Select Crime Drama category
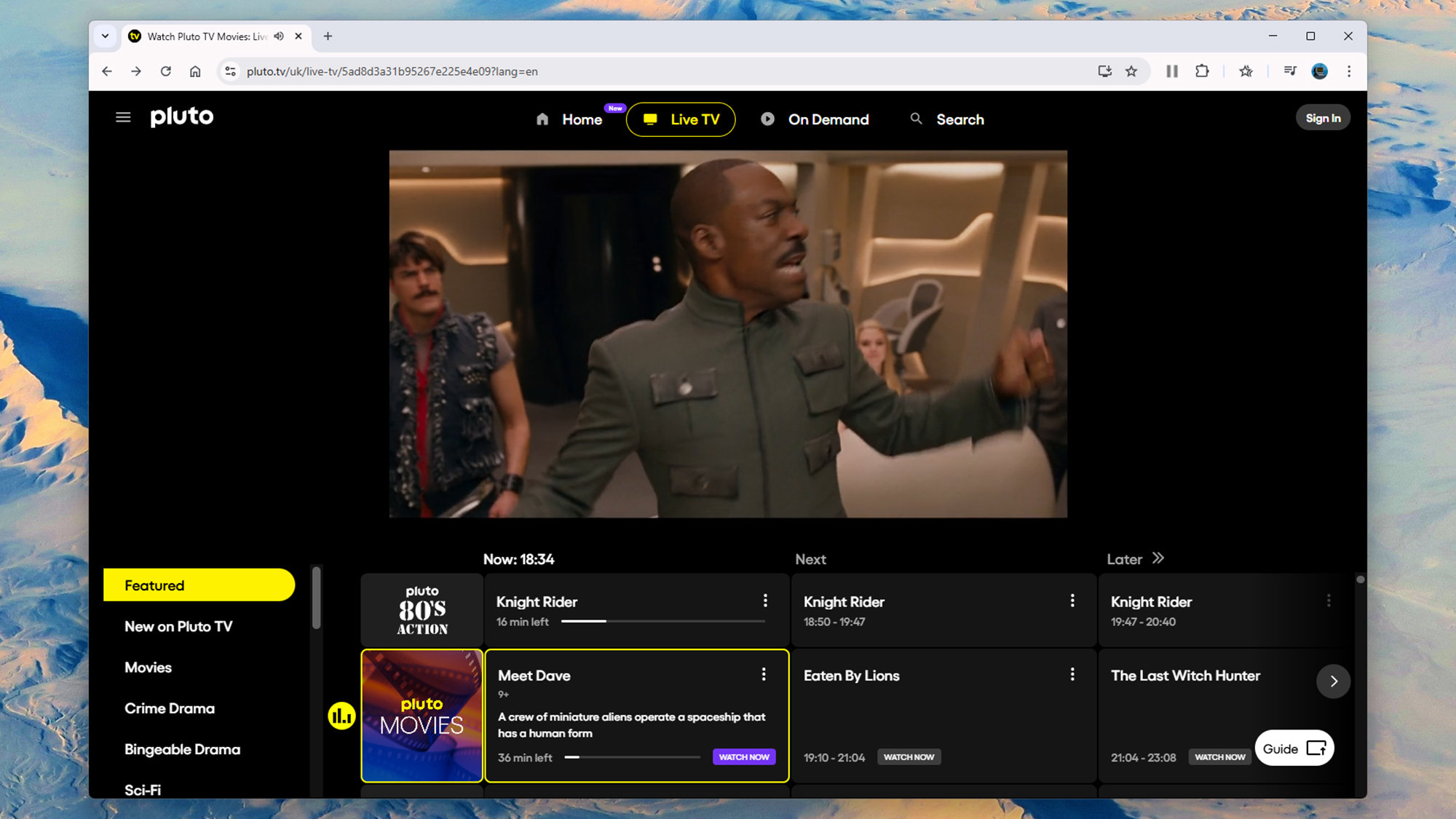The image size is (1456, 819). [170, 708]
